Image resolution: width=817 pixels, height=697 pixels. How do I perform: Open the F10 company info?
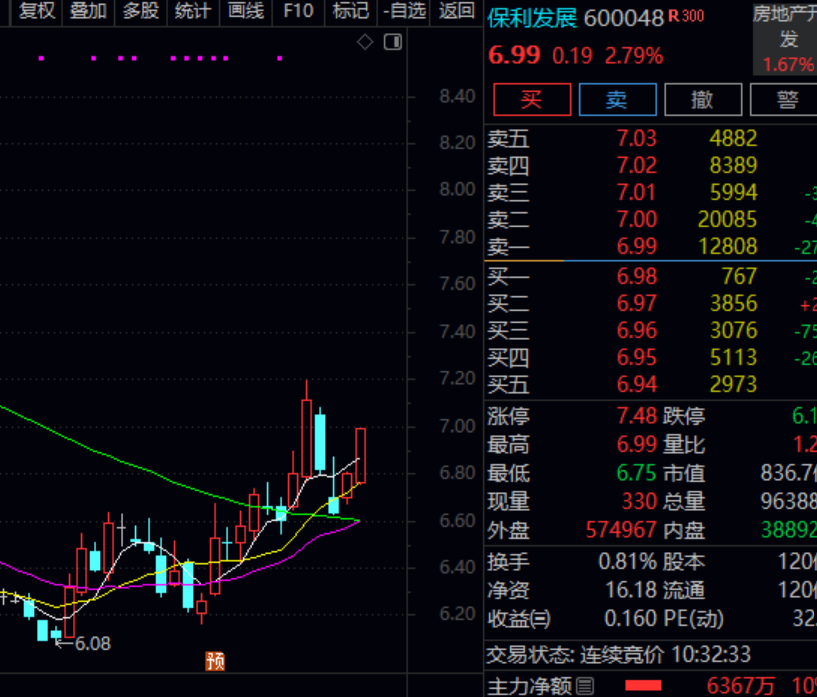299,11
